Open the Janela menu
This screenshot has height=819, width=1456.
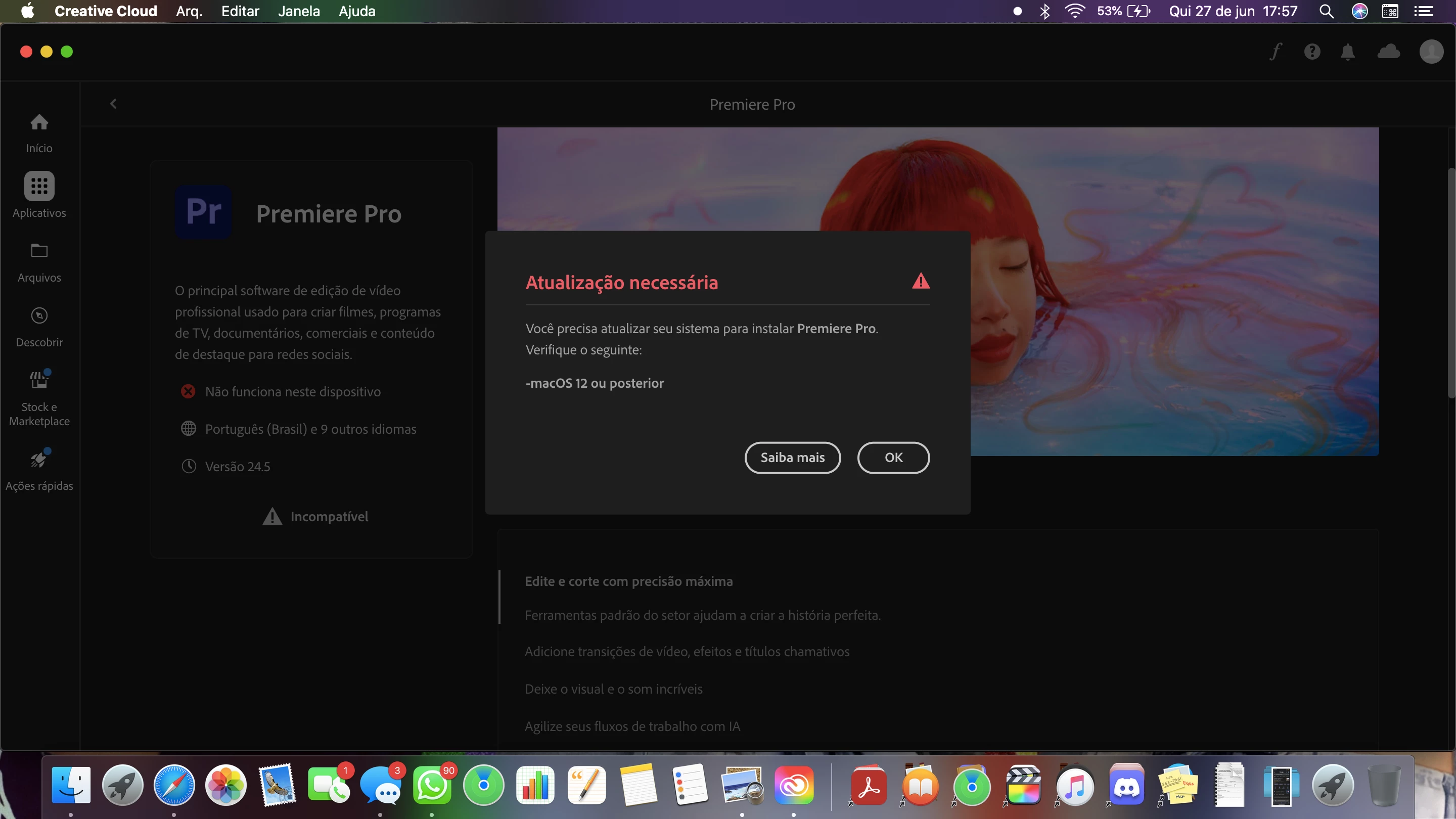(x=298, y=11)
